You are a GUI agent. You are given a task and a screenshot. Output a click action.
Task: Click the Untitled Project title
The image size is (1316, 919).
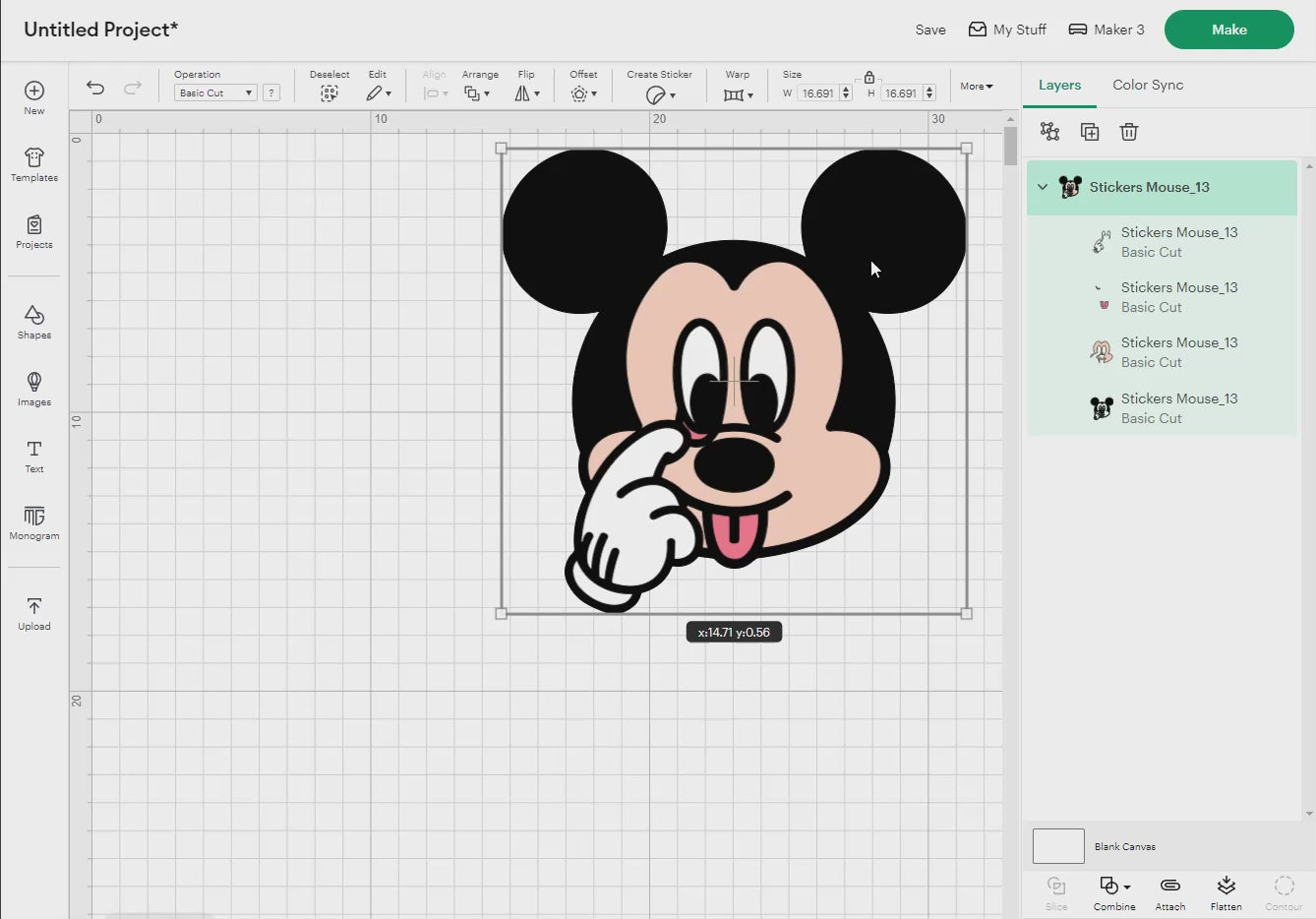(101, 30)
